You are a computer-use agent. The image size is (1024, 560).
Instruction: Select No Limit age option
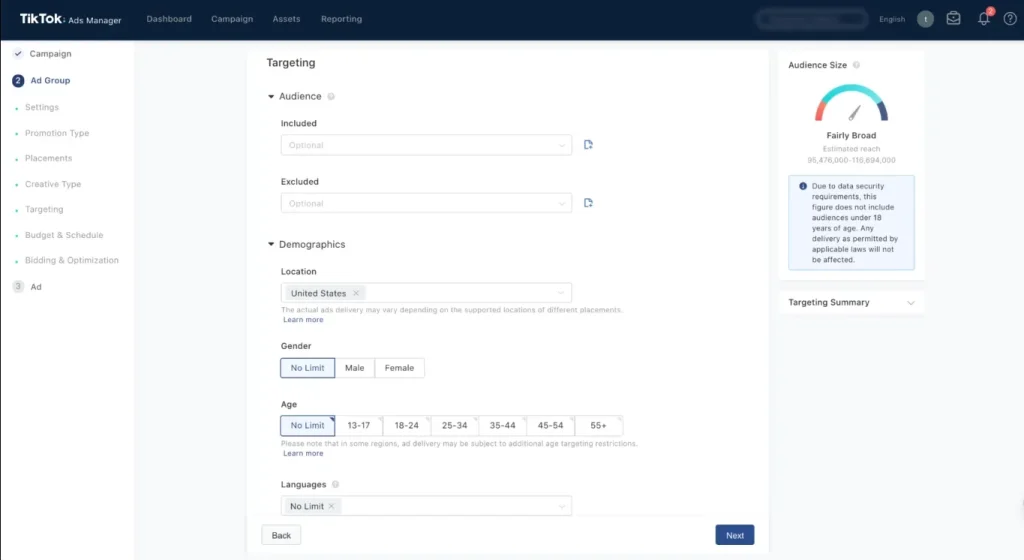coord(308,425)
